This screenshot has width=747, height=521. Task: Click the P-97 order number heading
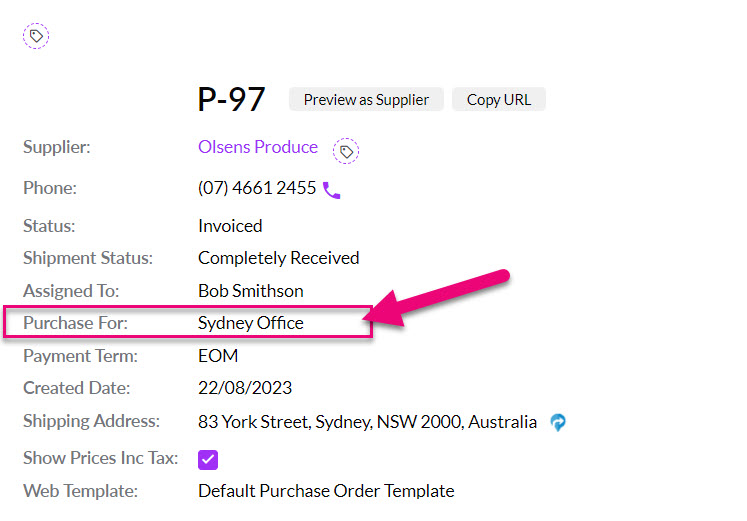232,99
